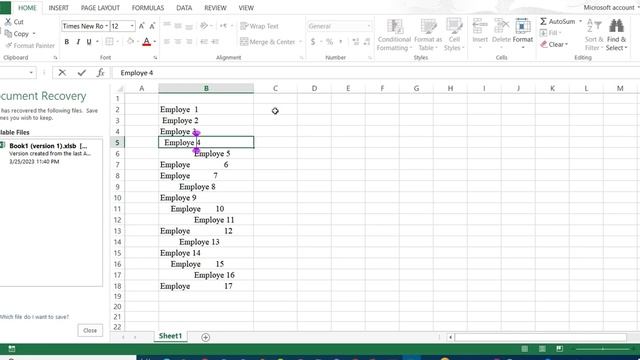This screenshot has height=360, width=640.
Task: Click the Percent Style icon
Action: point(329,42)
